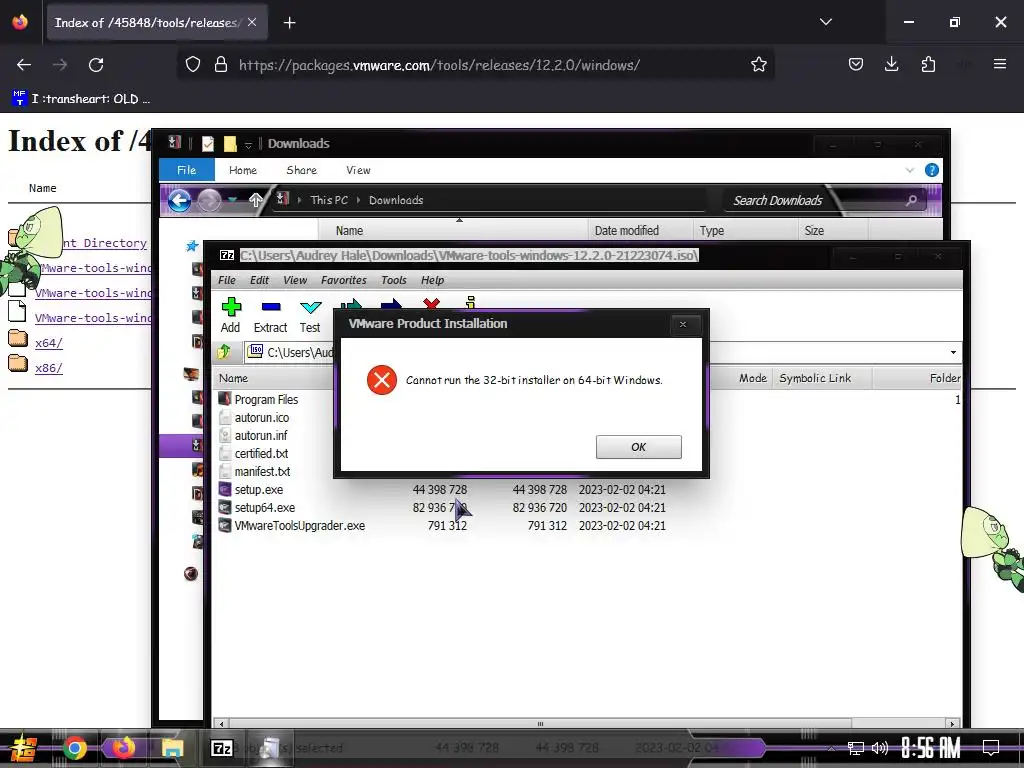Select the Program Files folder in 7-Zip
Image resolution: width=1024 pixels, height=768 pixels.
click(266, 400)
